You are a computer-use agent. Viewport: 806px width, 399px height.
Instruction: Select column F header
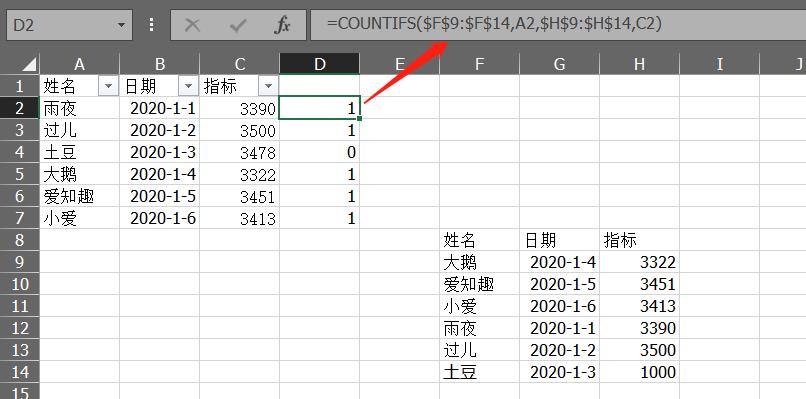(x=479, y=64)
